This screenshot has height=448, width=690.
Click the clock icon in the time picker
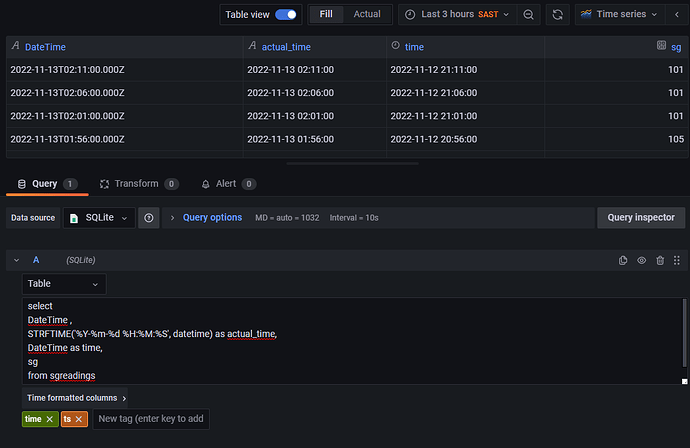[410, 15]
